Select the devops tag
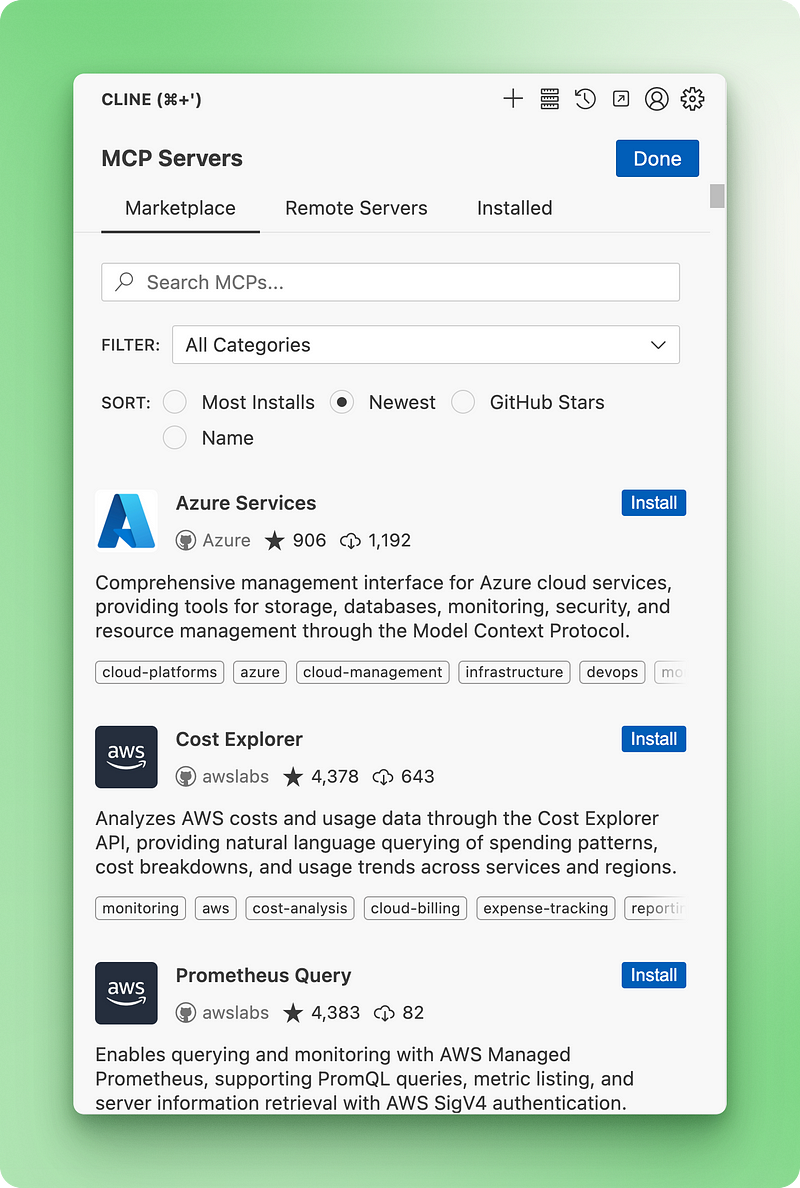 pos(612,672)
